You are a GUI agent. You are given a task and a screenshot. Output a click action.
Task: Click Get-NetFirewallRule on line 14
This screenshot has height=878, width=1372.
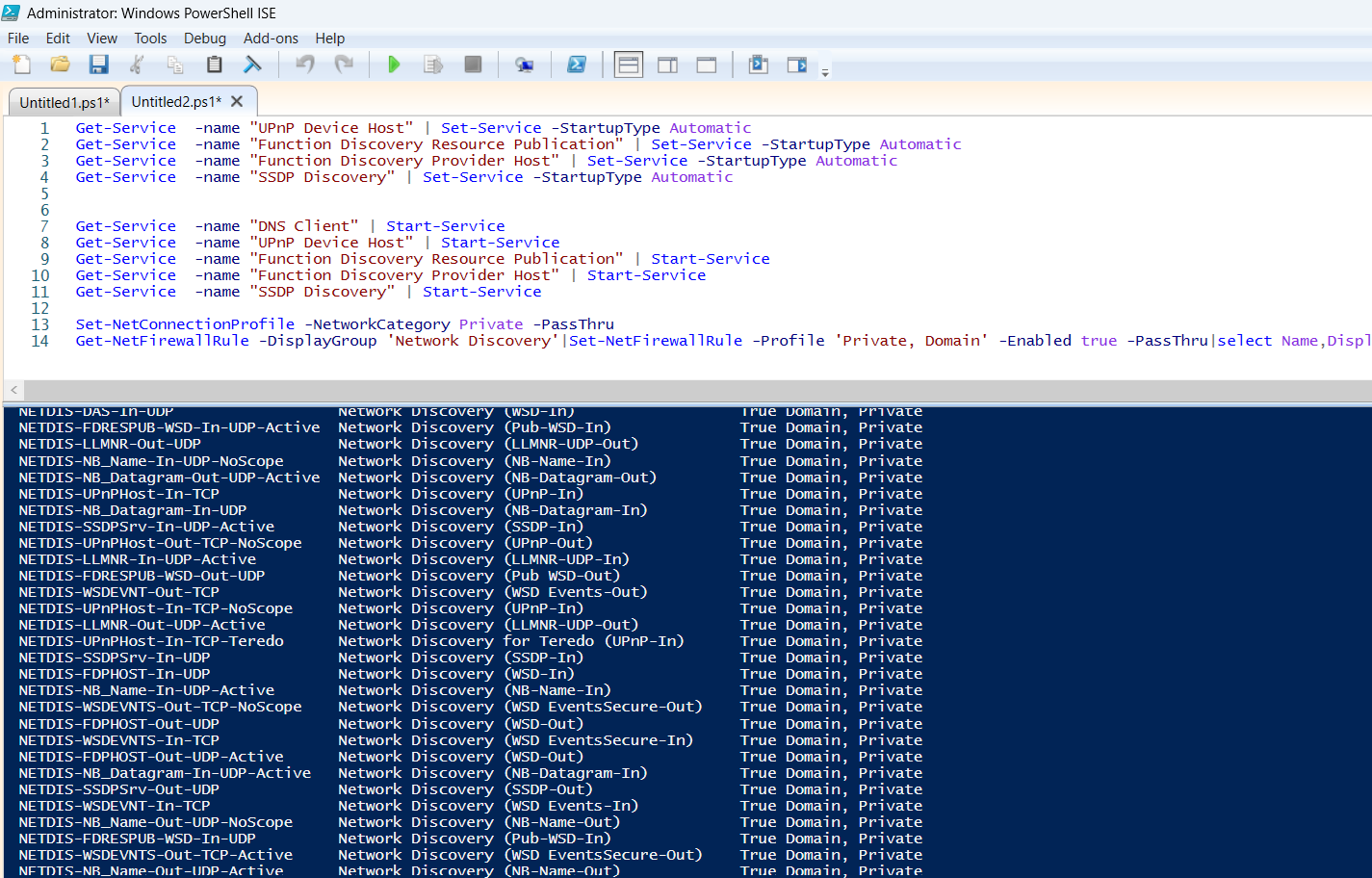[163, 341]
